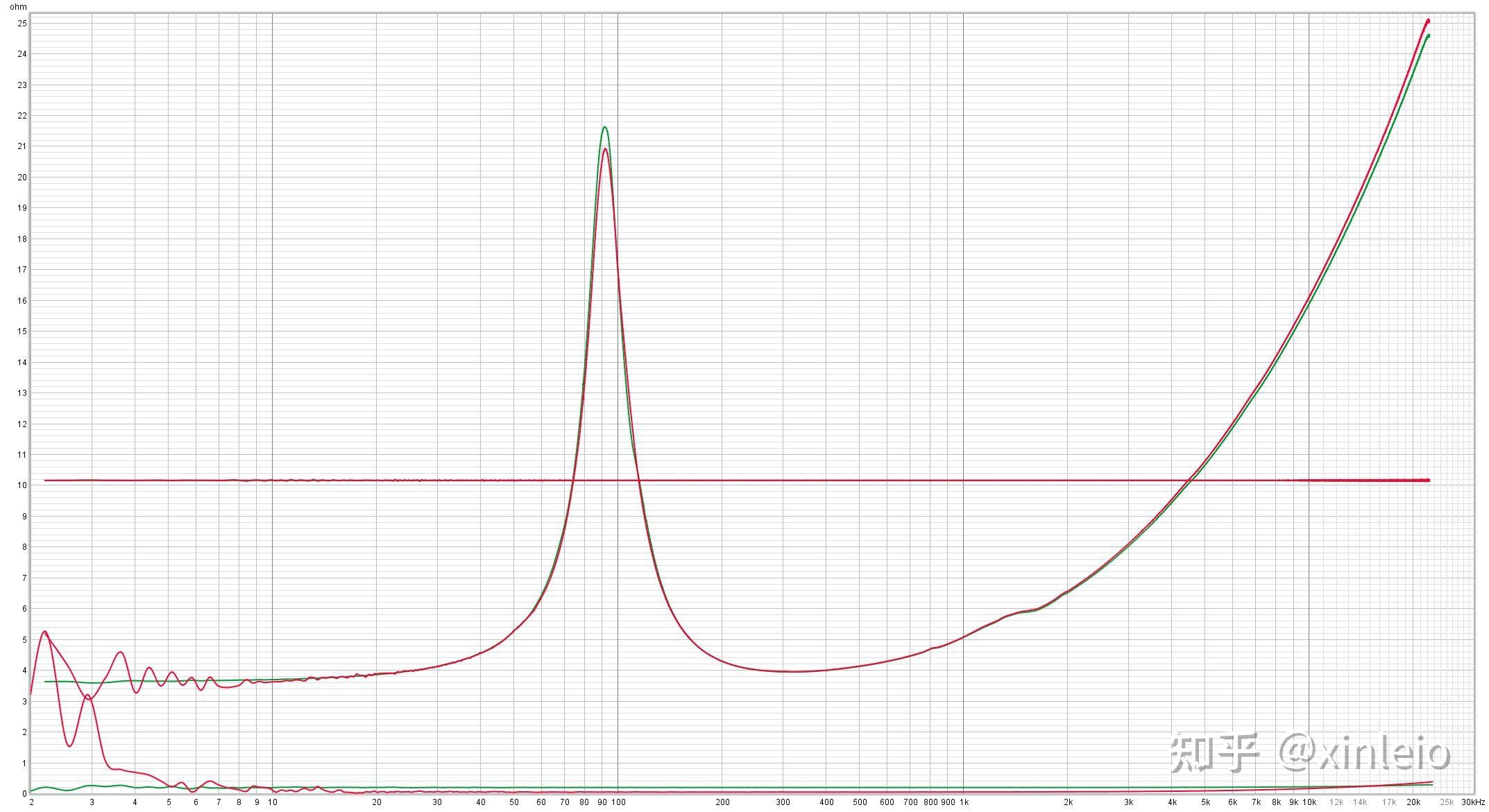
Task: Click the 100 Hz axis label
Action: point(618,802)
